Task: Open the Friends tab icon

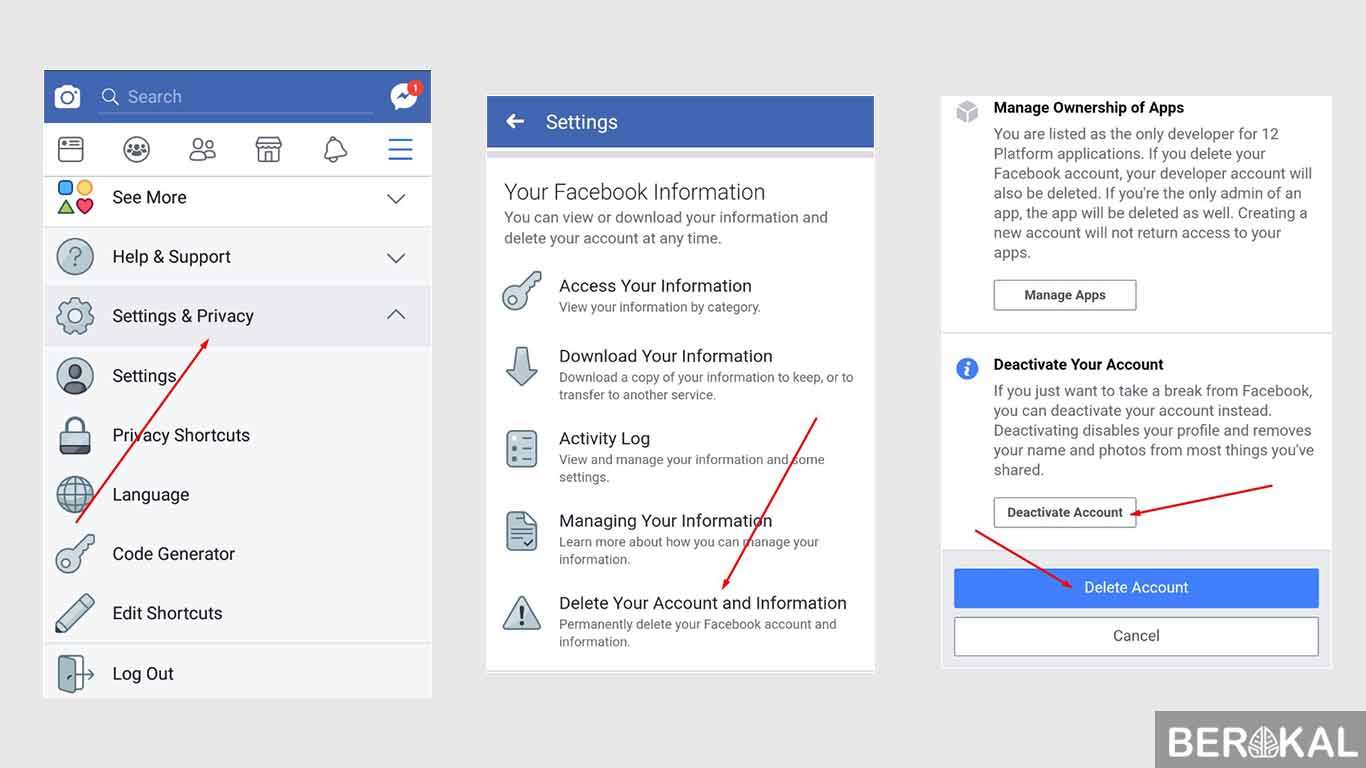Action: tap(203, 150)
